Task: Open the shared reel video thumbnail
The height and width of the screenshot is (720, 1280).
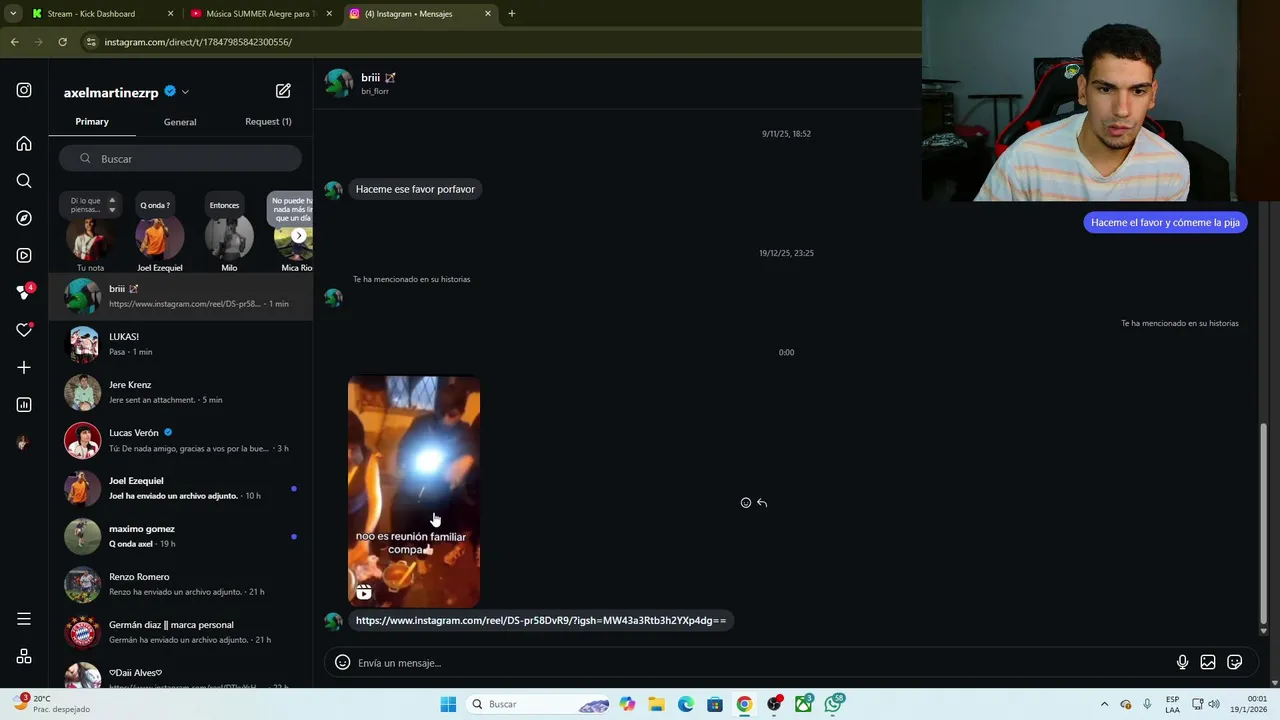Action: pos(414,491)
